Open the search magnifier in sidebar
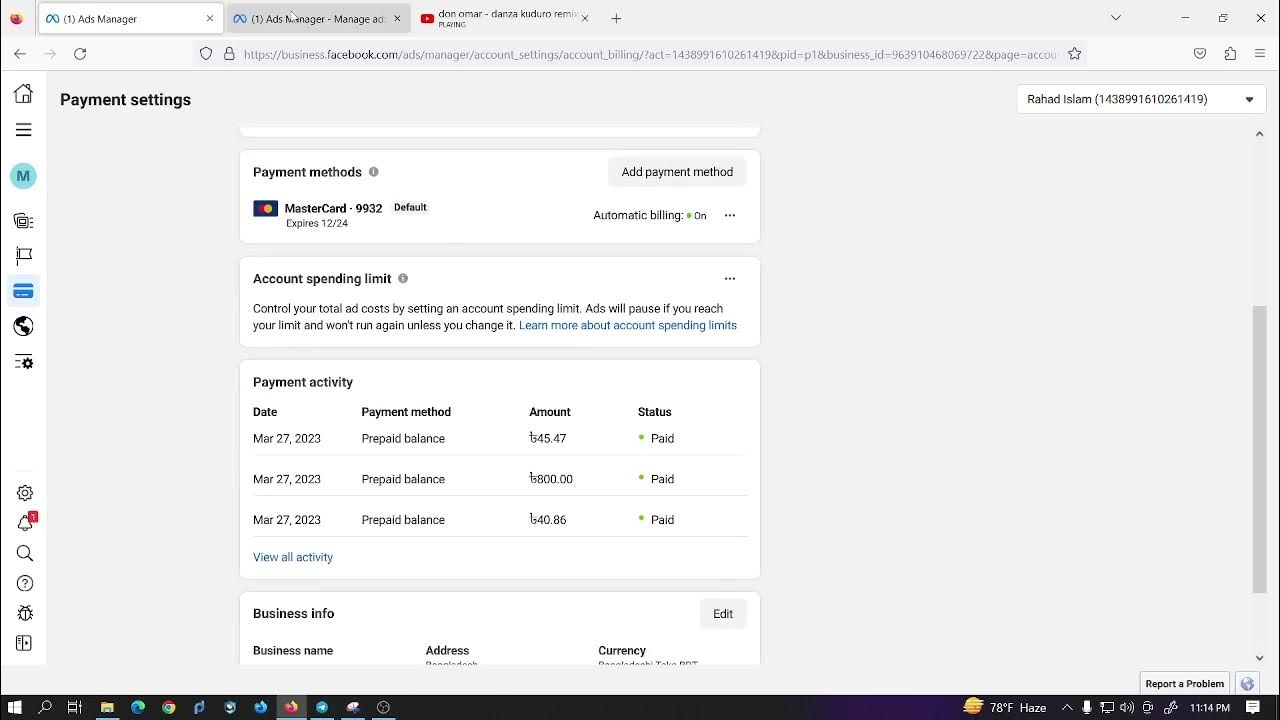 [x=25, y=553]
